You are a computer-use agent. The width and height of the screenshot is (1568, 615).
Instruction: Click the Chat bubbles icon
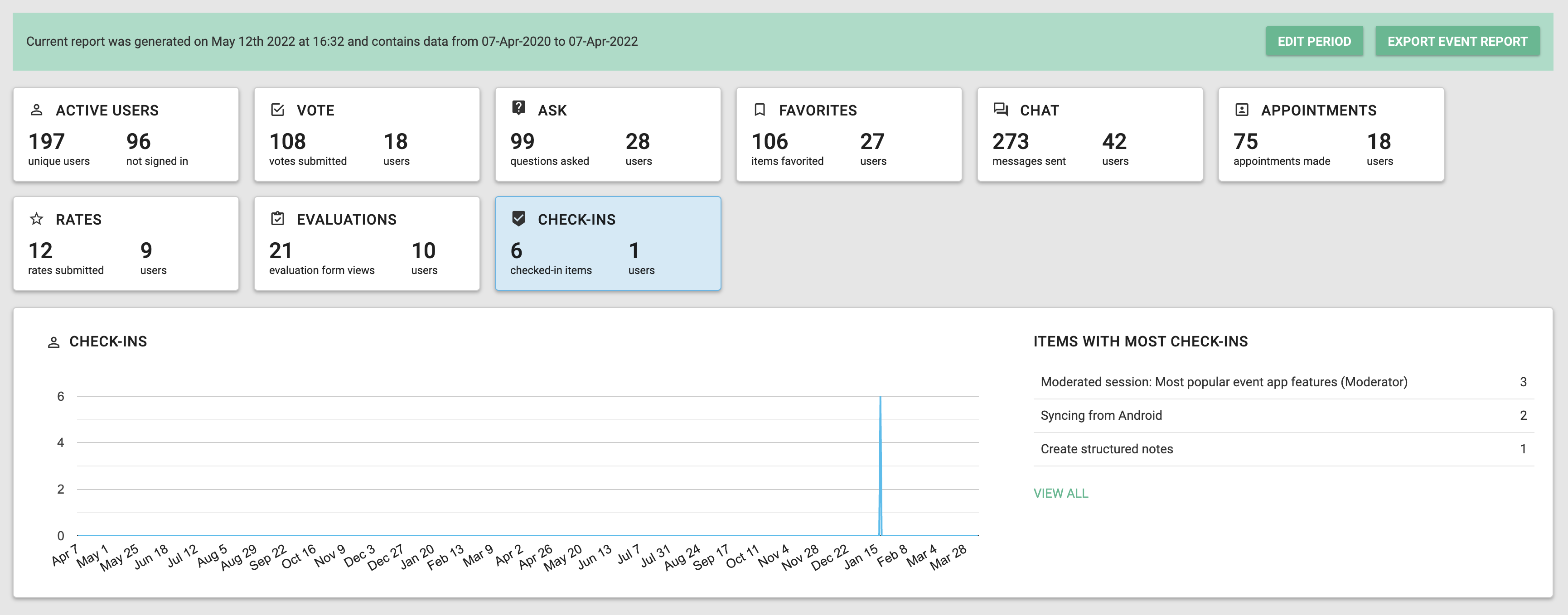(1001, 110)
